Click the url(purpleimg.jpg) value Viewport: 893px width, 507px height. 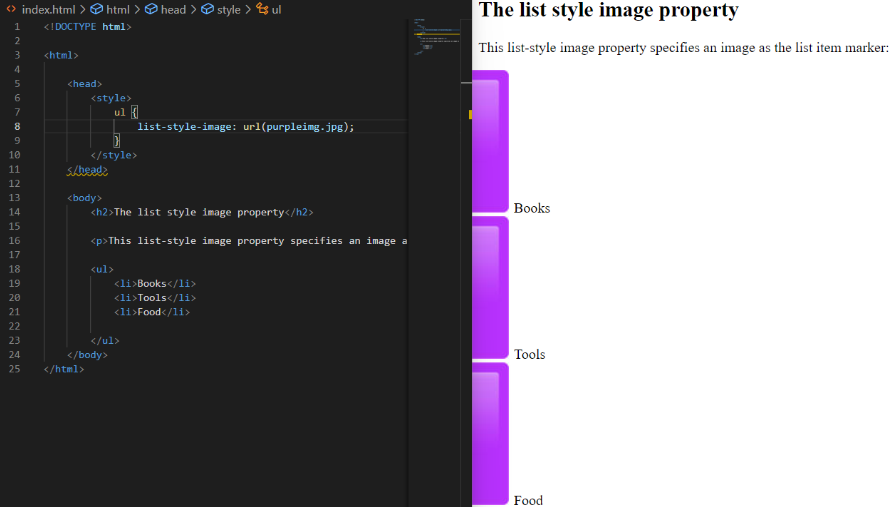click(x=296, y=126)
